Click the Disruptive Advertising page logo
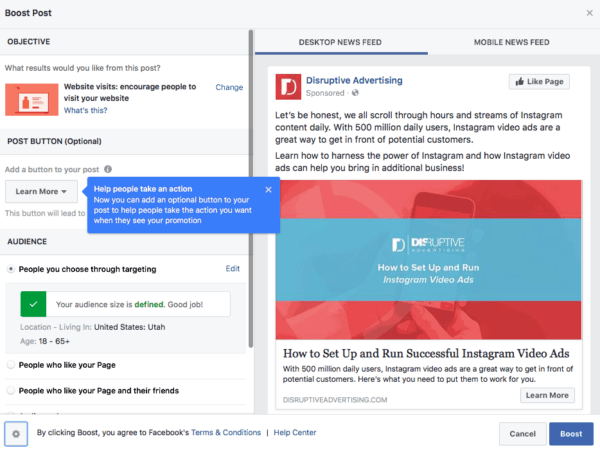The image size is (600, 450). (288, 87)
